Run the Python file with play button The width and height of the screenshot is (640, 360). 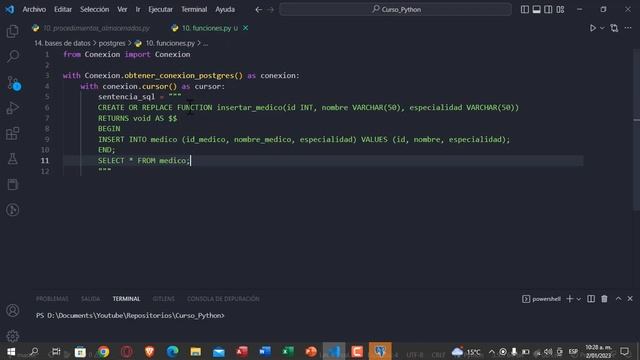(593, 28)
